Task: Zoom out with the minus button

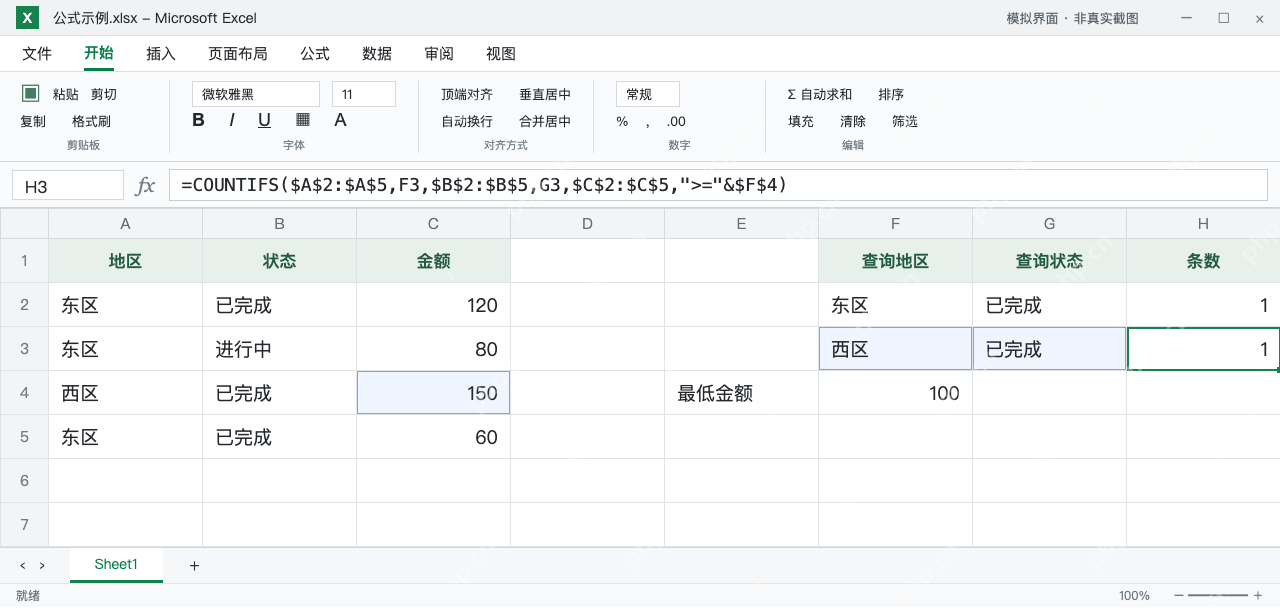Action: click(1178, 595)
